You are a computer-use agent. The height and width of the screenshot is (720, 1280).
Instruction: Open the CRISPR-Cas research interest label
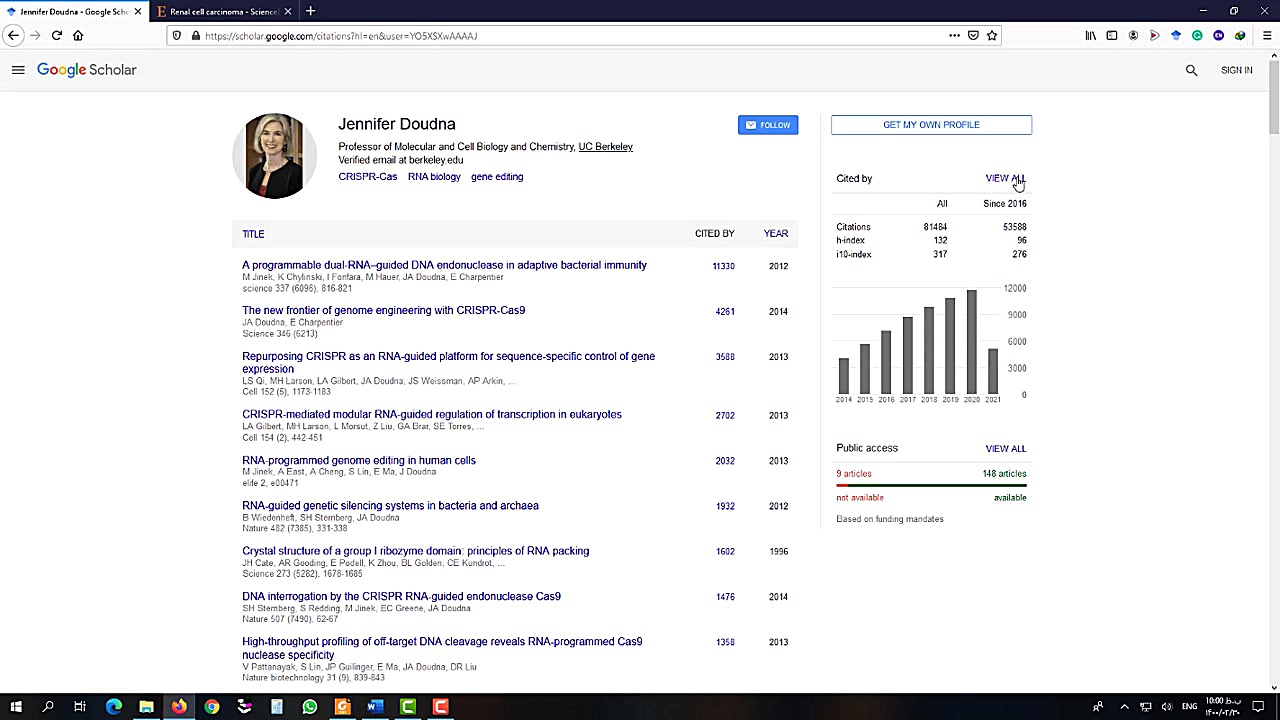367,176
